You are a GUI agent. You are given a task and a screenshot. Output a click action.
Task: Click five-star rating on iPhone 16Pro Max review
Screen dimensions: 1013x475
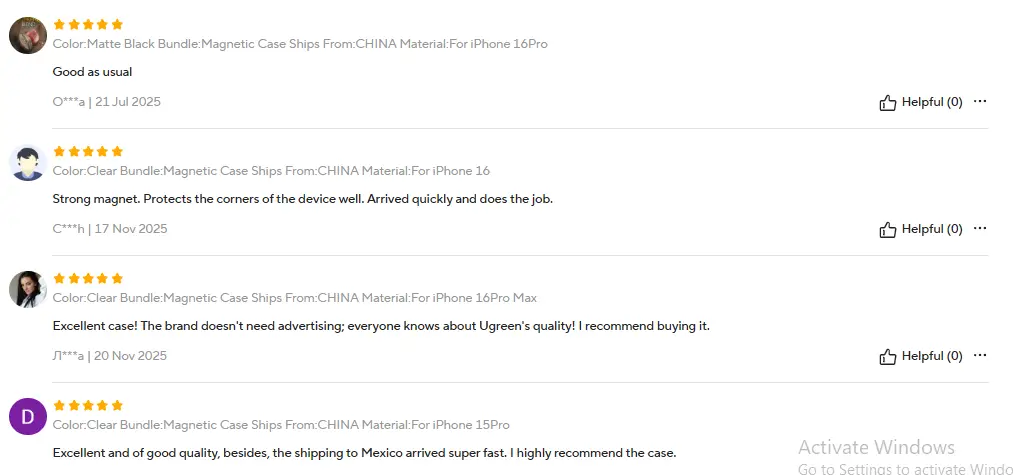pos(88,278)
